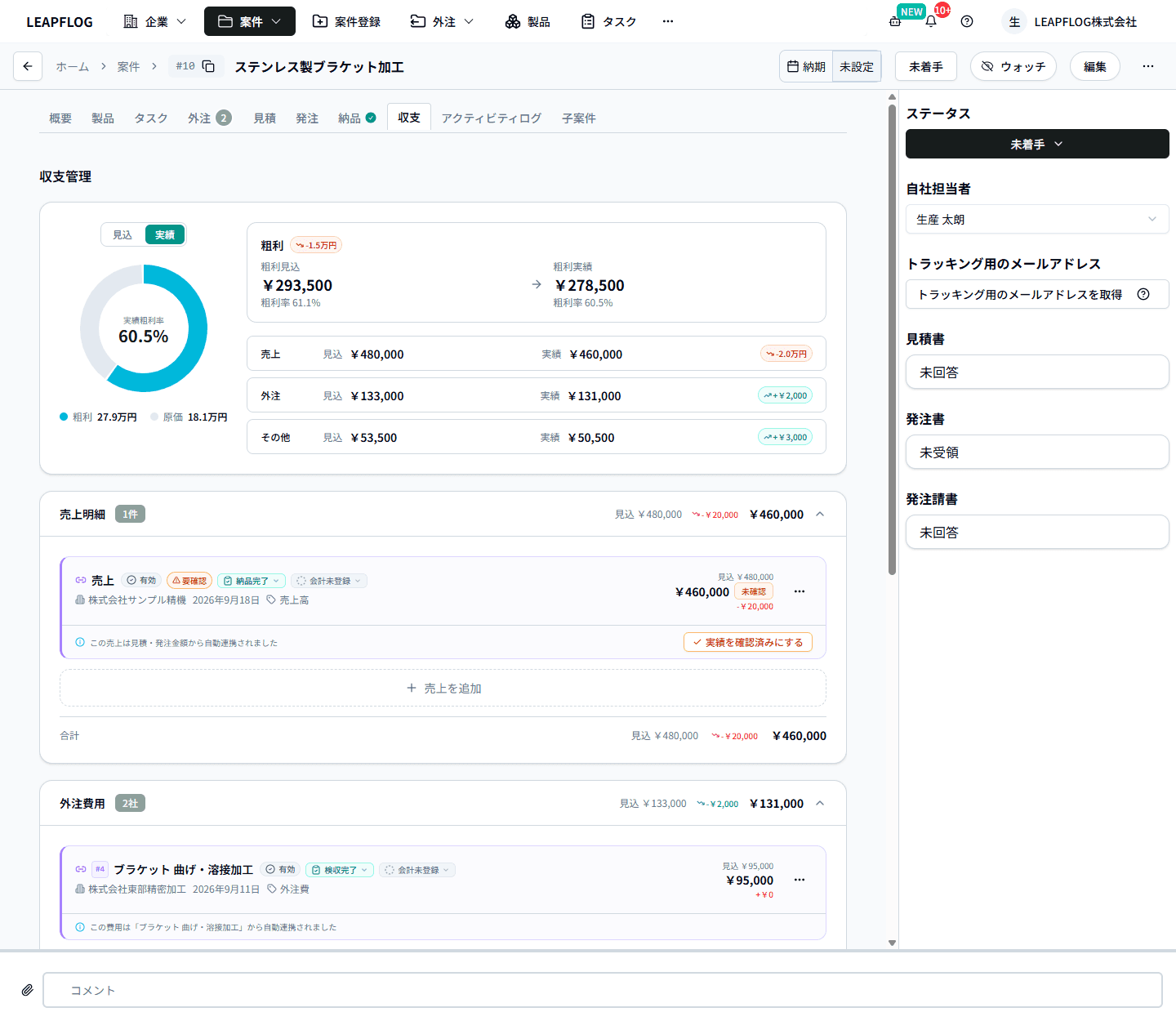
Task: Select the 実績 toggle option
Action: [x=165, y=234]
